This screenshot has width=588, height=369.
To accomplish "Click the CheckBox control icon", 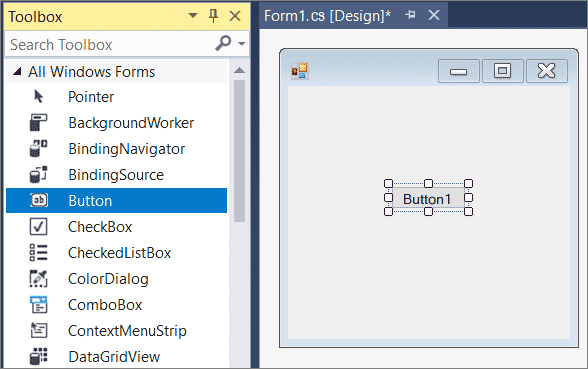I will (38, 226).
